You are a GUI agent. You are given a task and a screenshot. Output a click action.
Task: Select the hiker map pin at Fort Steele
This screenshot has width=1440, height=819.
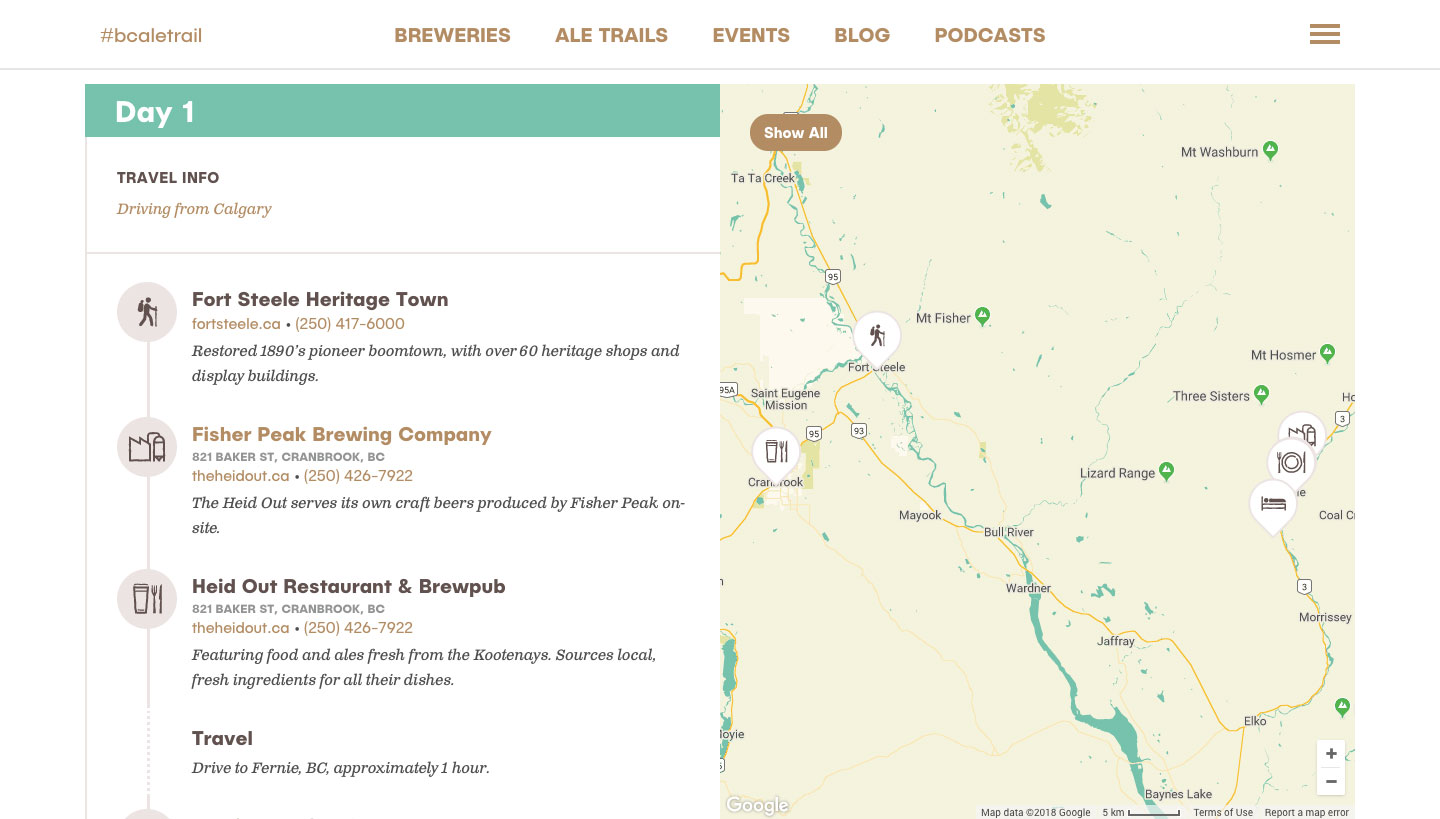877,338
